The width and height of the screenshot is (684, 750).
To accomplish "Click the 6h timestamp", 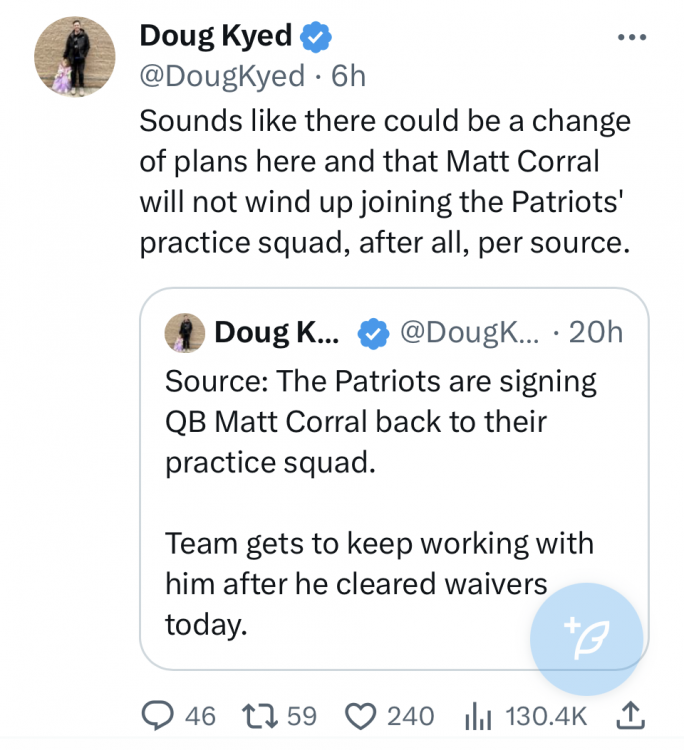I will 348,76.
